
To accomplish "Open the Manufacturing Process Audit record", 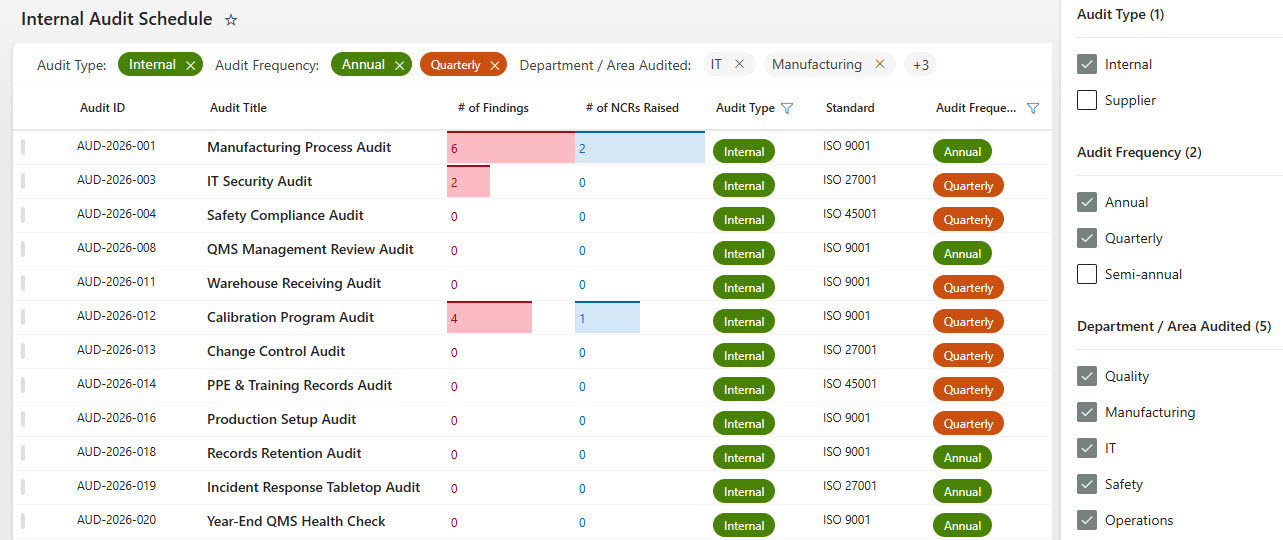I will (299, 147).
